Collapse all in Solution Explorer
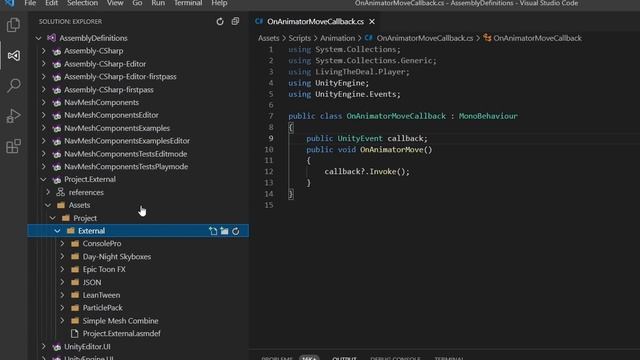The image size is (640, 360). coord(236,21)
